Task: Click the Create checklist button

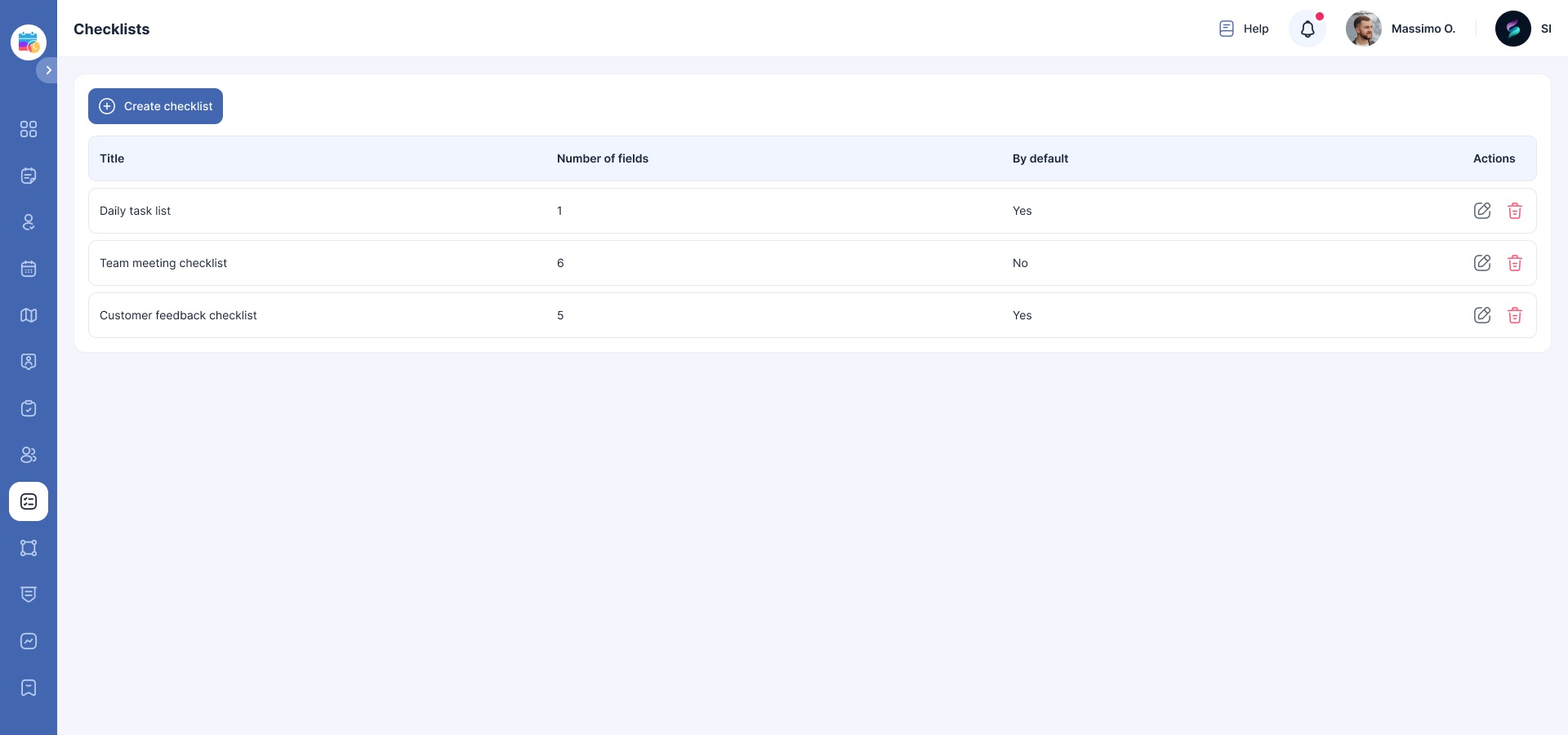Action: (x=155, y=106)
